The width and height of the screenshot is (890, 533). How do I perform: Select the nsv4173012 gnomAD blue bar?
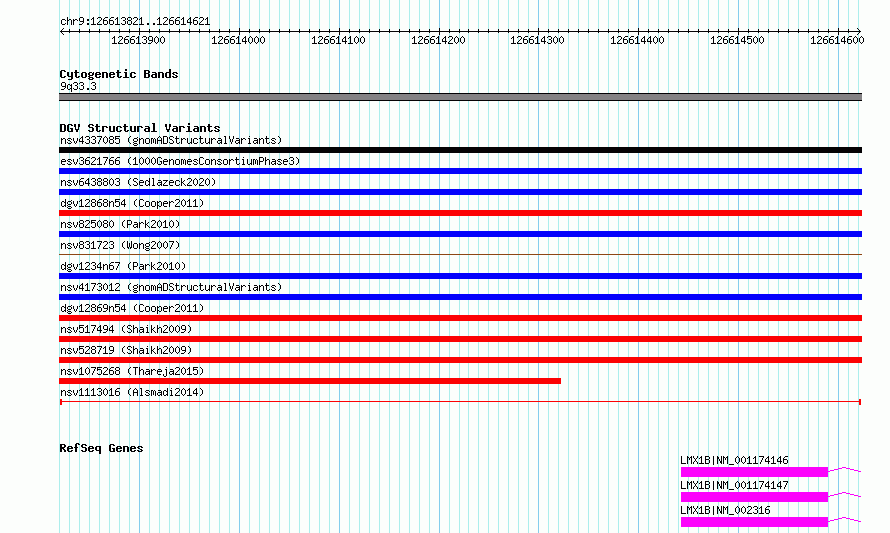460,297
